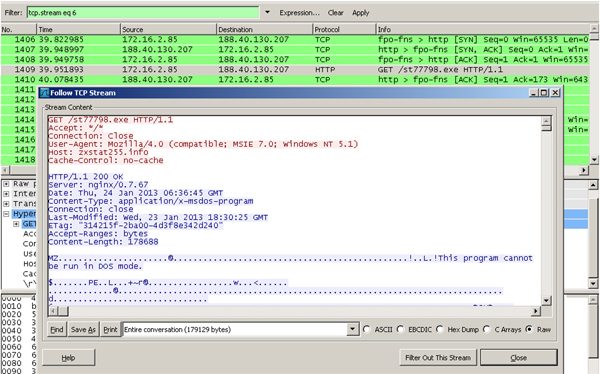This screenshot has width=600, height=374.
Task: Click Filter Out This Stream button
Action: pyautogui.click(x=438, y=358)
